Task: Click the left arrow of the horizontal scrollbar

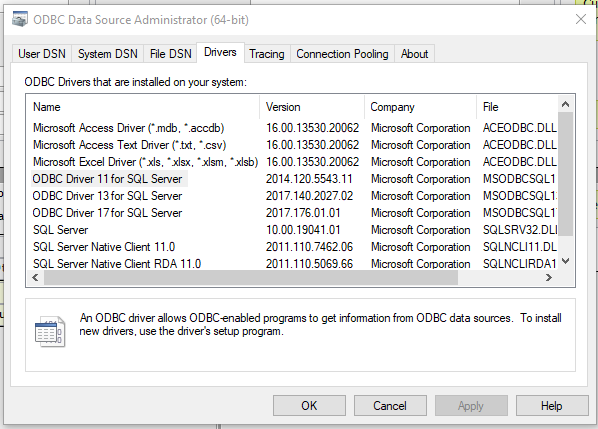Action: point(35,278)
